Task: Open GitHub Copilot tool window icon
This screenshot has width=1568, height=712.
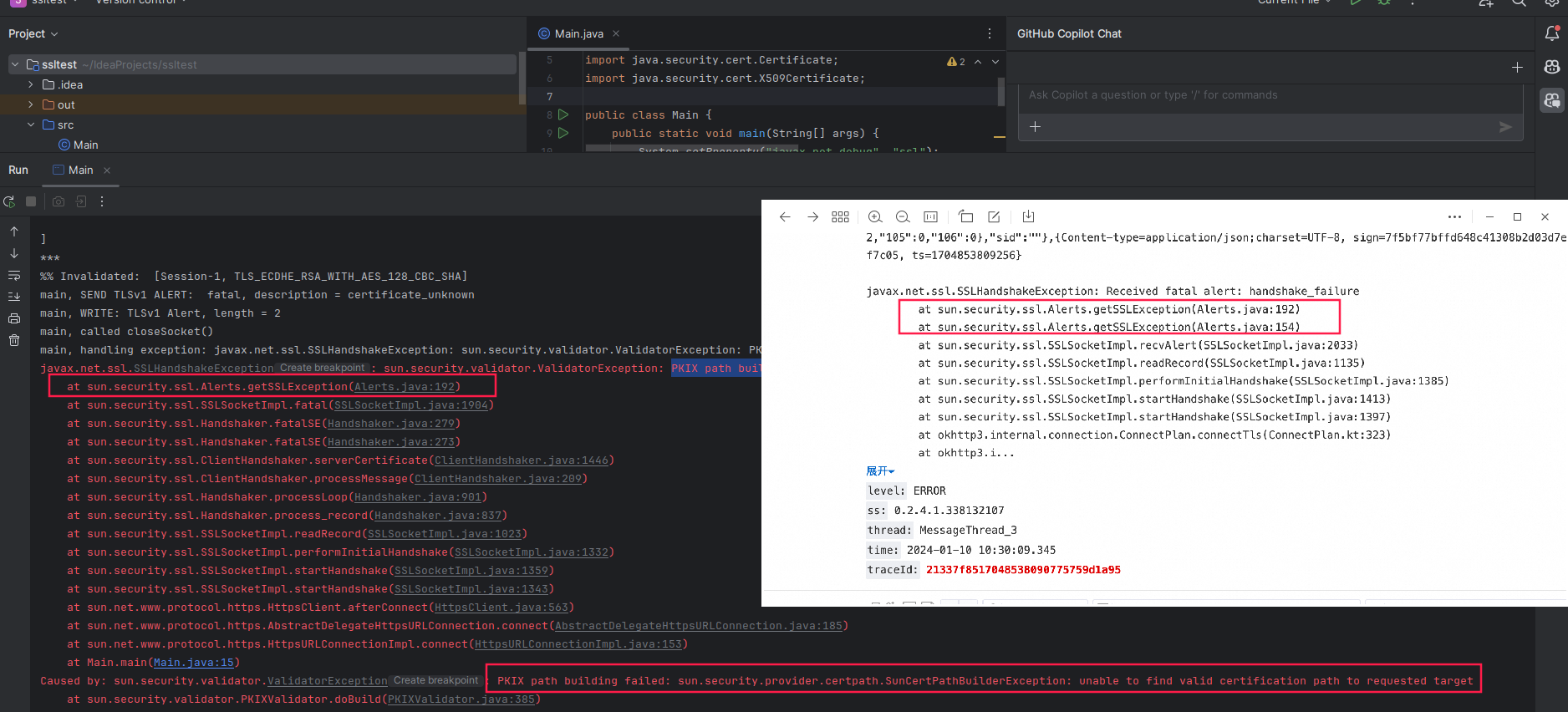Action: tap(1552, 67)
